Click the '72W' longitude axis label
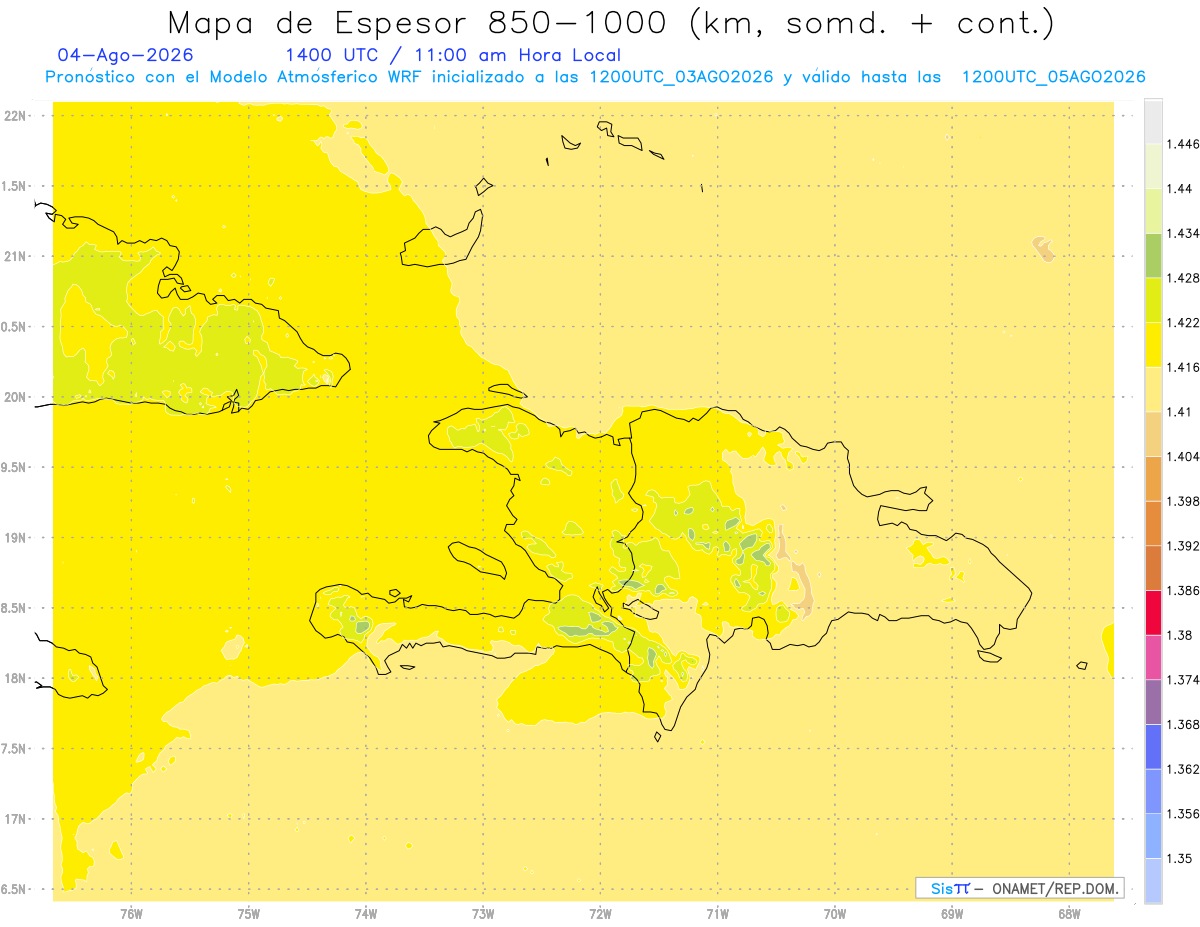Screen dimensions: 1200x927 pos(600,912)
